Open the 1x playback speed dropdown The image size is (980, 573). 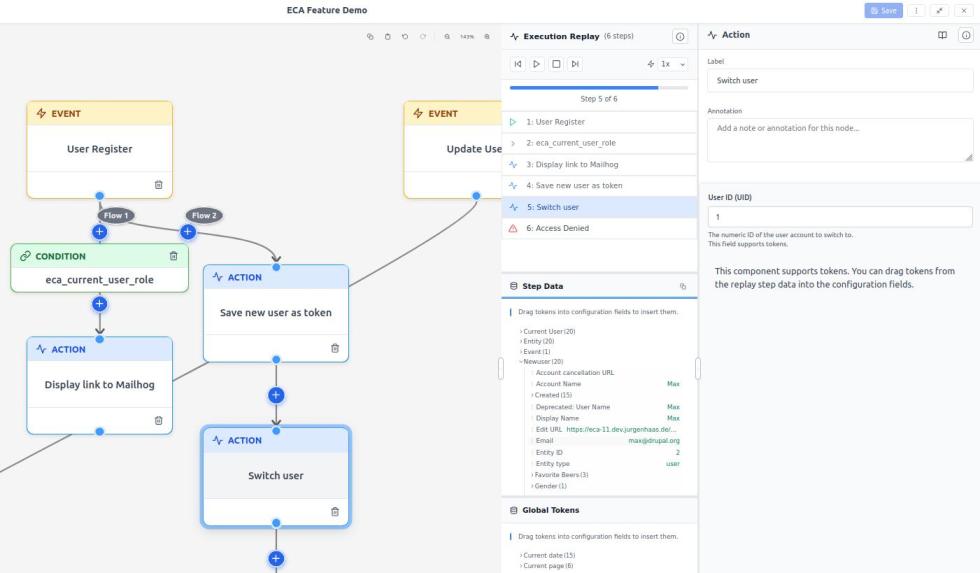tap(673, 64)
